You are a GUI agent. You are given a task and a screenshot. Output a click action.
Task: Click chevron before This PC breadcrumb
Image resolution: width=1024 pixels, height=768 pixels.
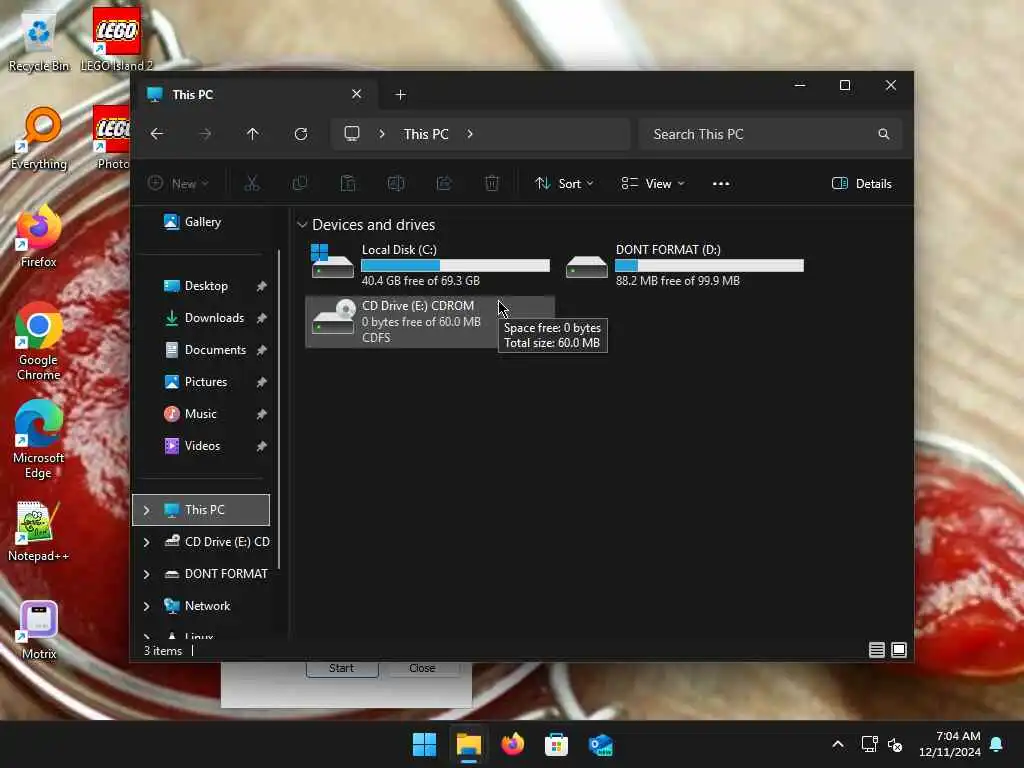(382, 134)
